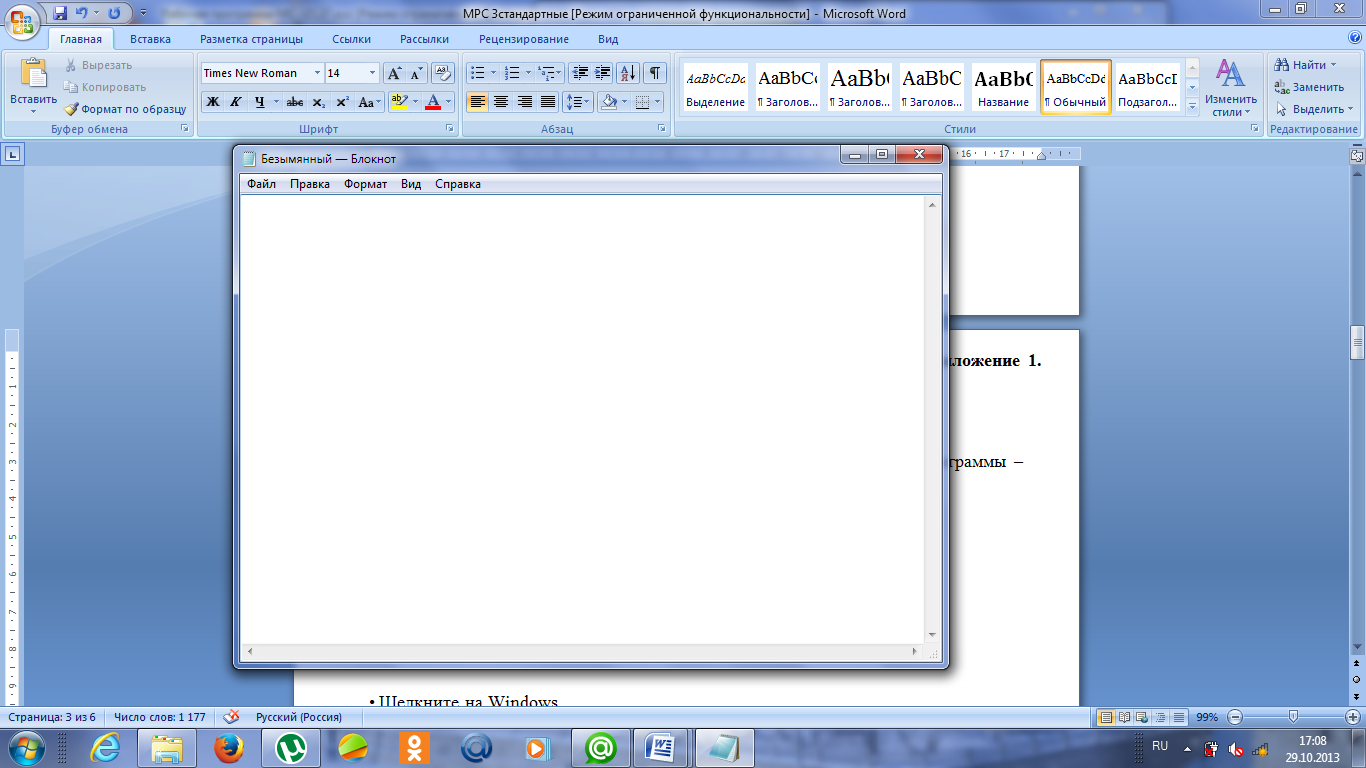Click the superscript icon
1366x768 pixels.
click(x=342, y=102)
